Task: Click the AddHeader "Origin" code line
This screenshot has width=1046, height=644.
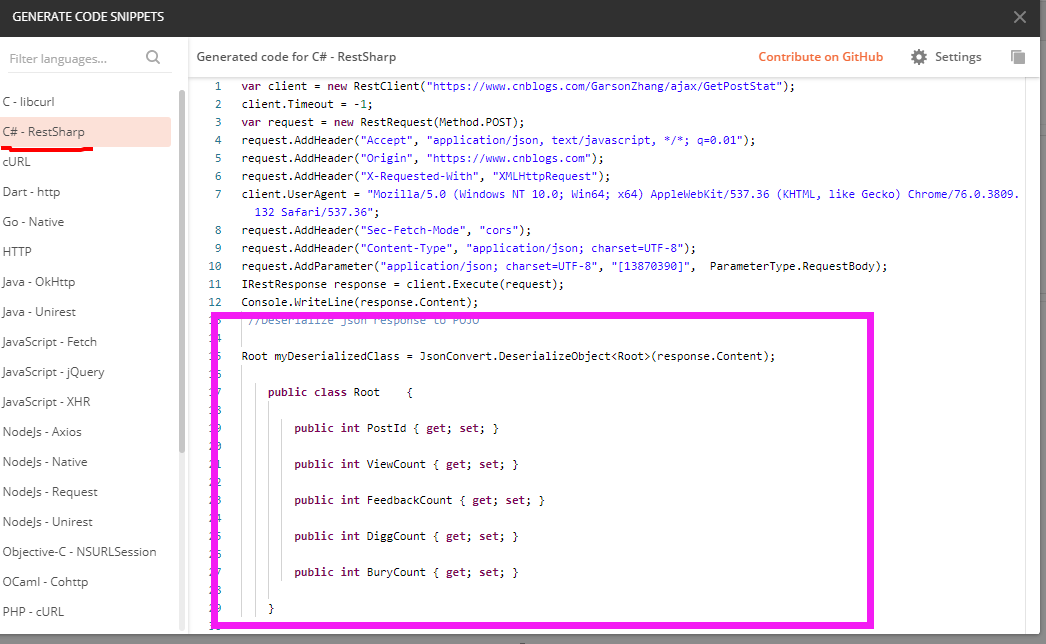Action: point(422,158)
